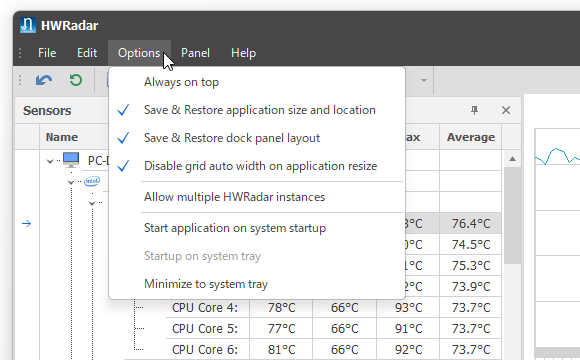Enable Allow multiple HWRadar instances

[257, 197]
